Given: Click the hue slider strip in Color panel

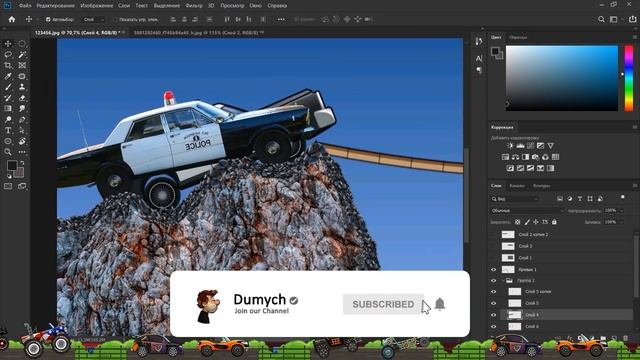Looking at the screenshot, I should tap(629, 78).
